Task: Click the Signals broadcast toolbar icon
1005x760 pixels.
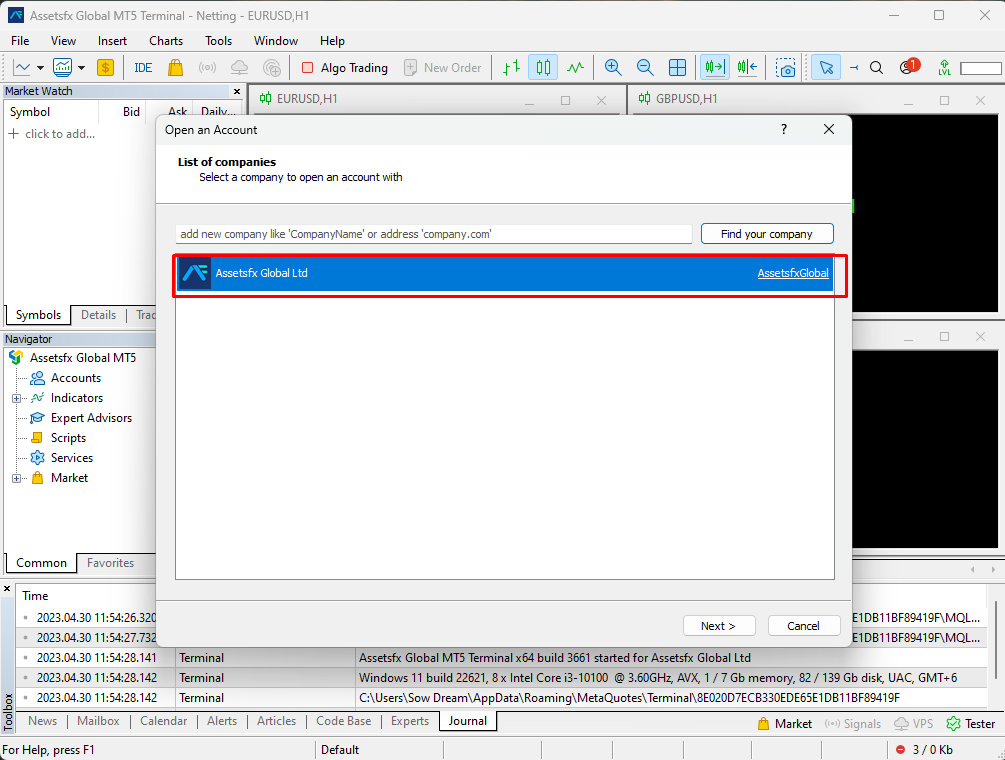Action: point(207,67)
